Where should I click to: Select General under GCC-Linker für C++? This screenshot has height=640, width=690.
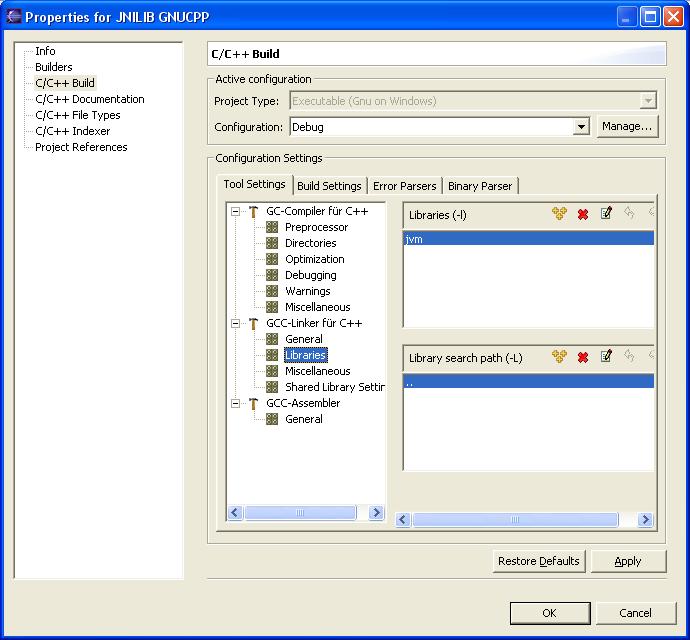pos(304,339)
